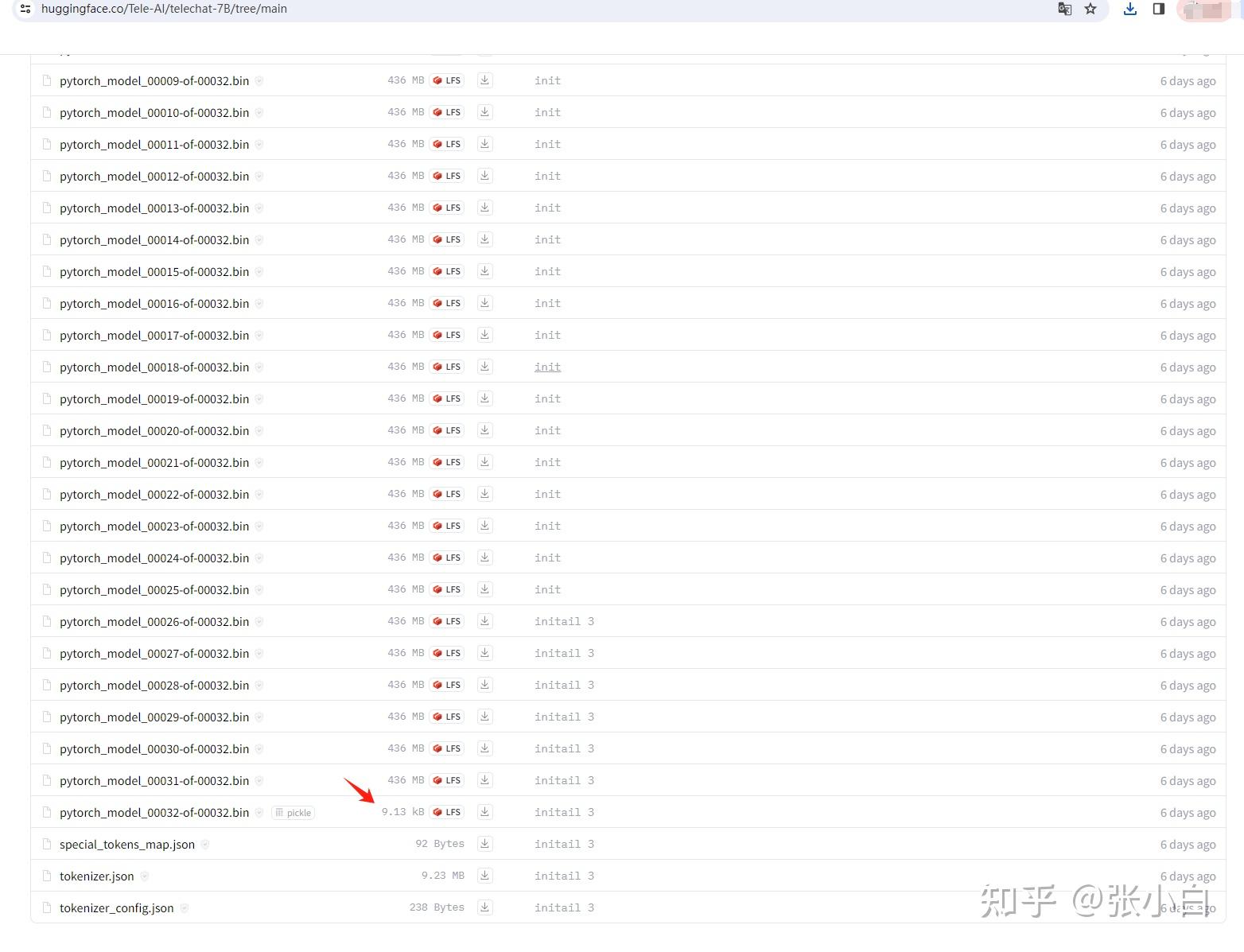
Task: Click the LFS badge on pytorch_model_00032 row
Action: pos(447,812)
